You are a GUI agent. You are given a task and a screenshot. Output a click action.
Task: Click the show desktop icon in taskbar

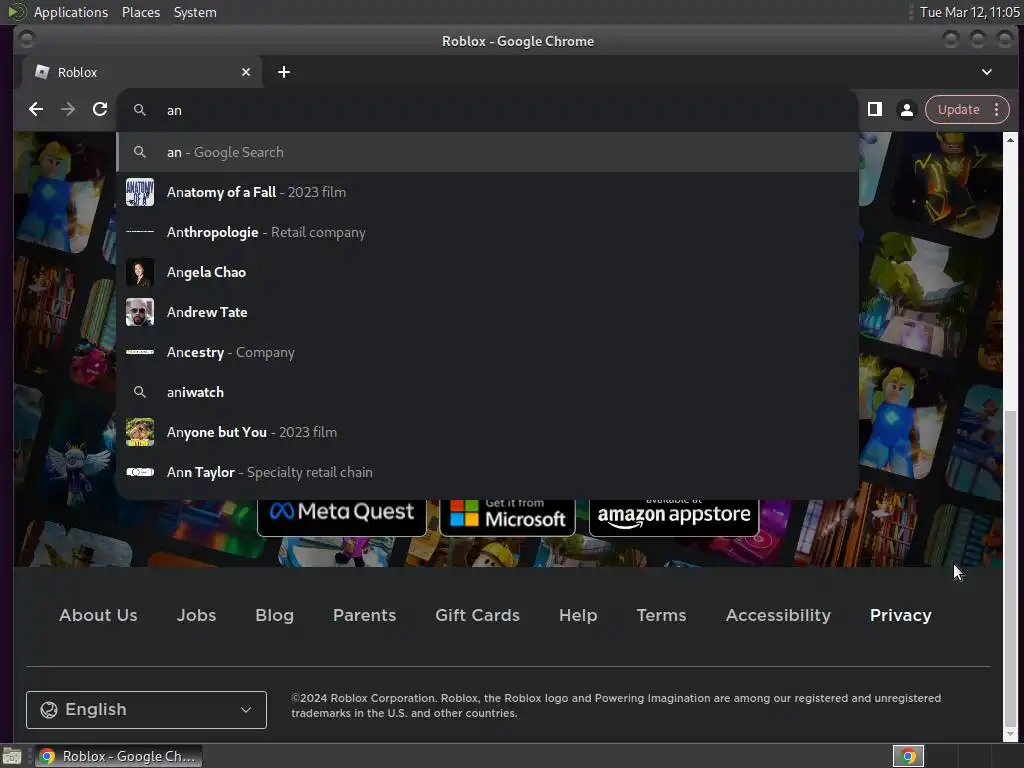tap(12, 756)
